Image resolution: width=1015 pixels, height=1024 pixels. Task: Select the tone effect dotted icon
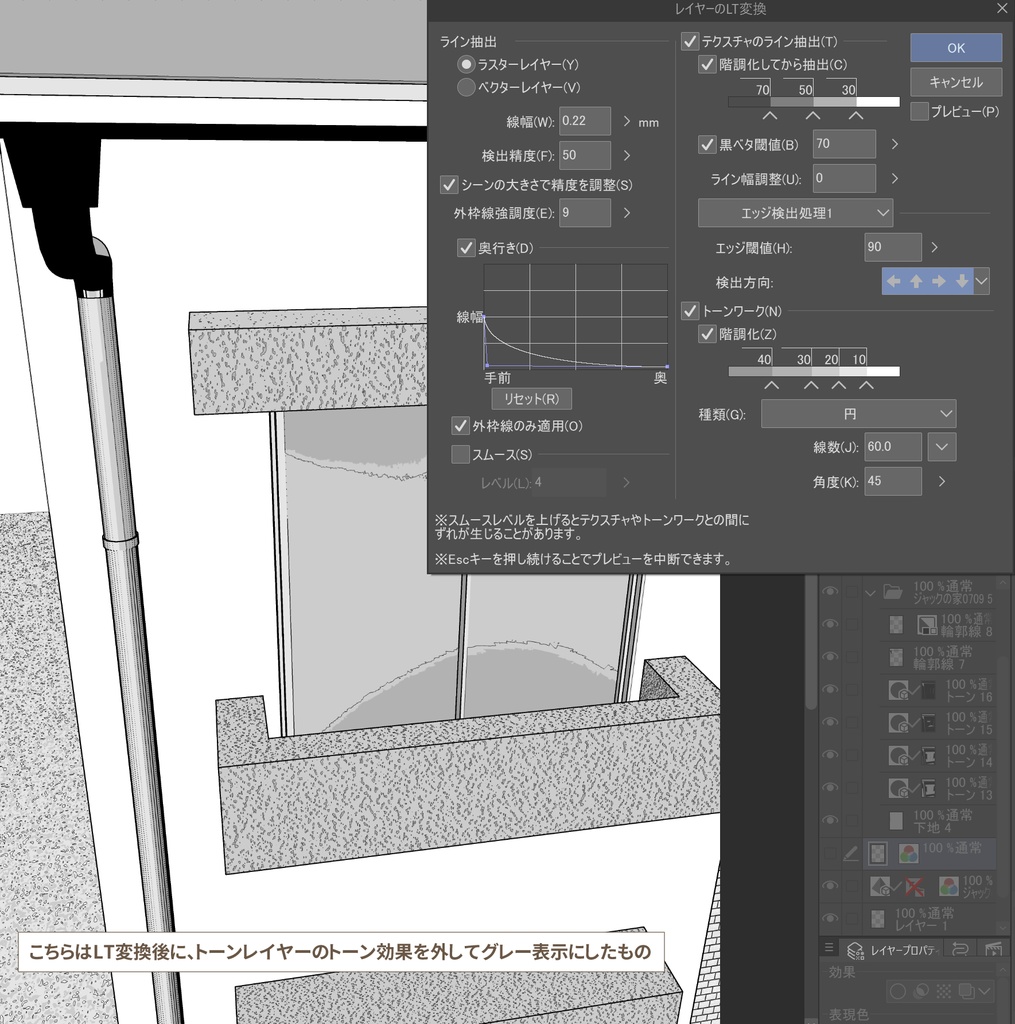pyautogui.click(x=943, y=991)
